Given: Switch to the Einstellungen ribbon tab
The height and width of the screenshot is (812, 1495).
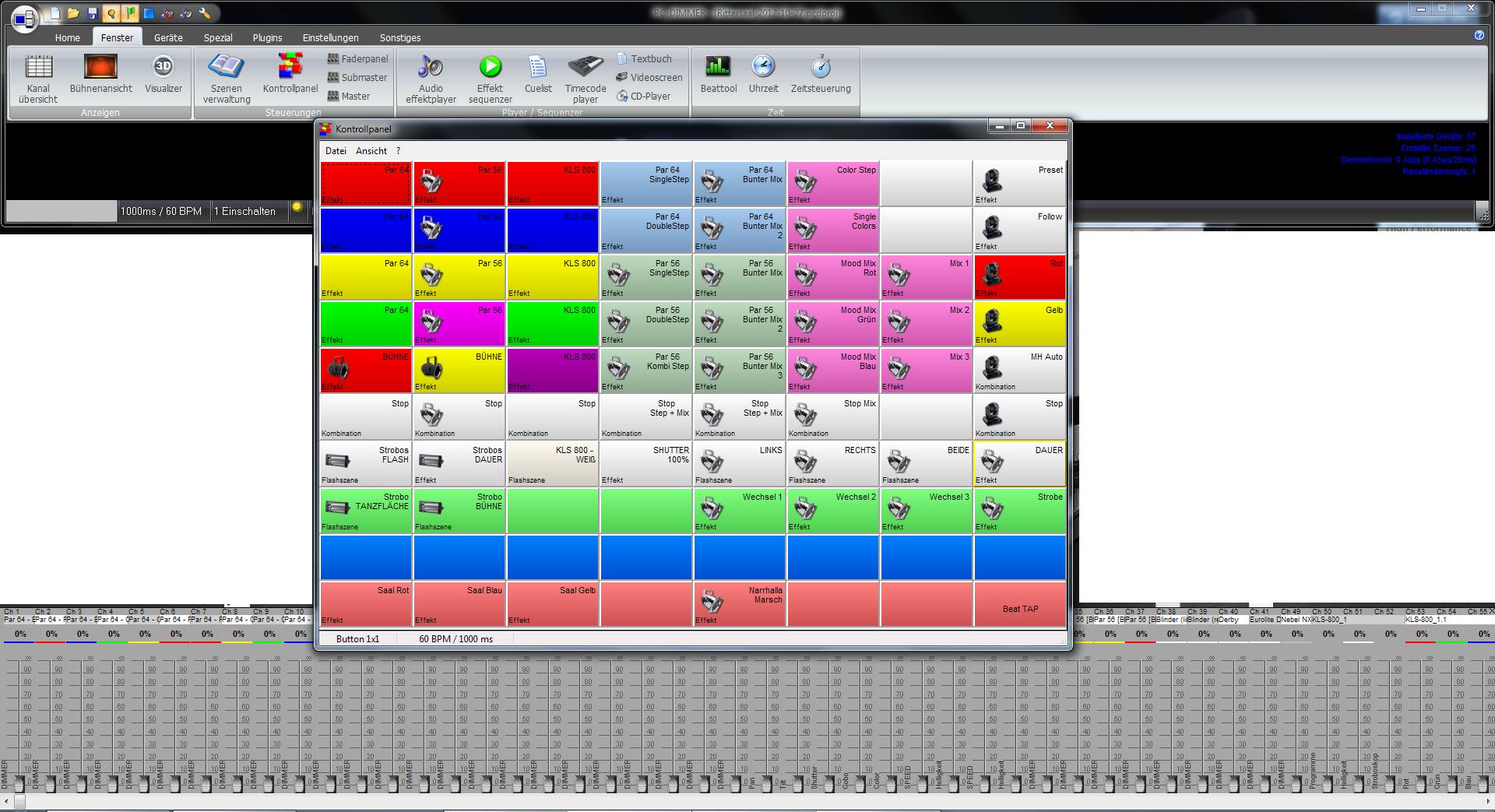Looking at the screenshot, I should 330,37.
